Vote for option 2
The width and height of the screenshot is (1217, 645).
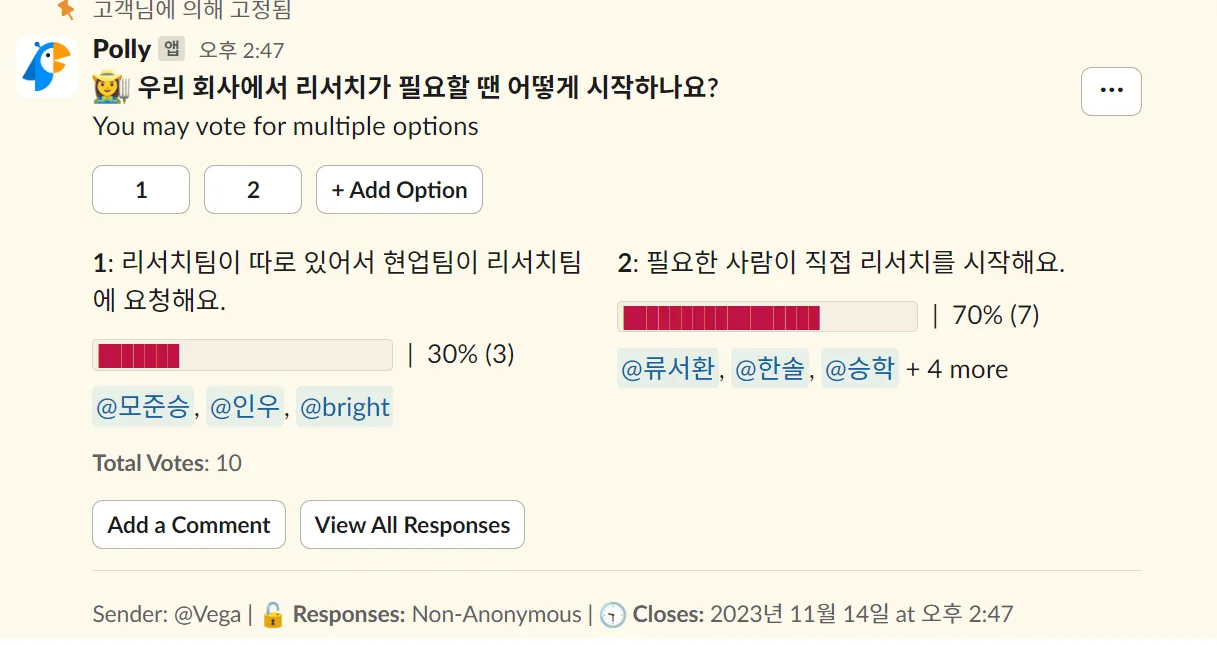[253, 190]
